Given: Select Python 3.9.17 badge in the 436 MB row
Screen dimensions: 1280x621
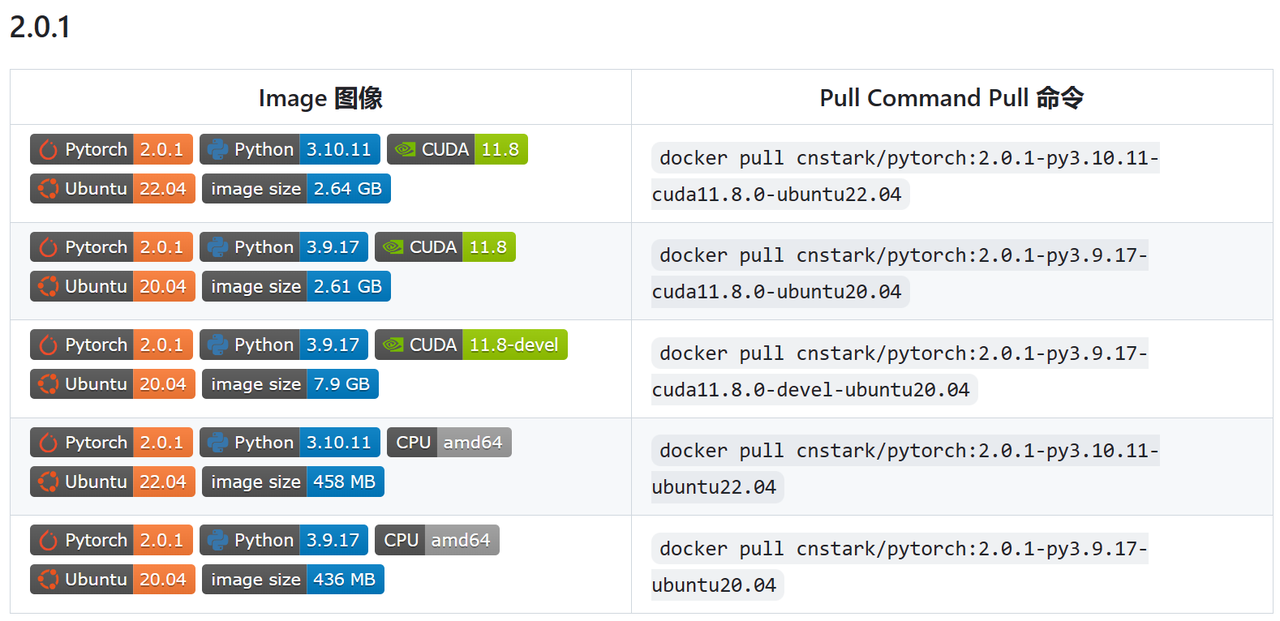Looking at the screenshot, I should click(x=284, y=540).
